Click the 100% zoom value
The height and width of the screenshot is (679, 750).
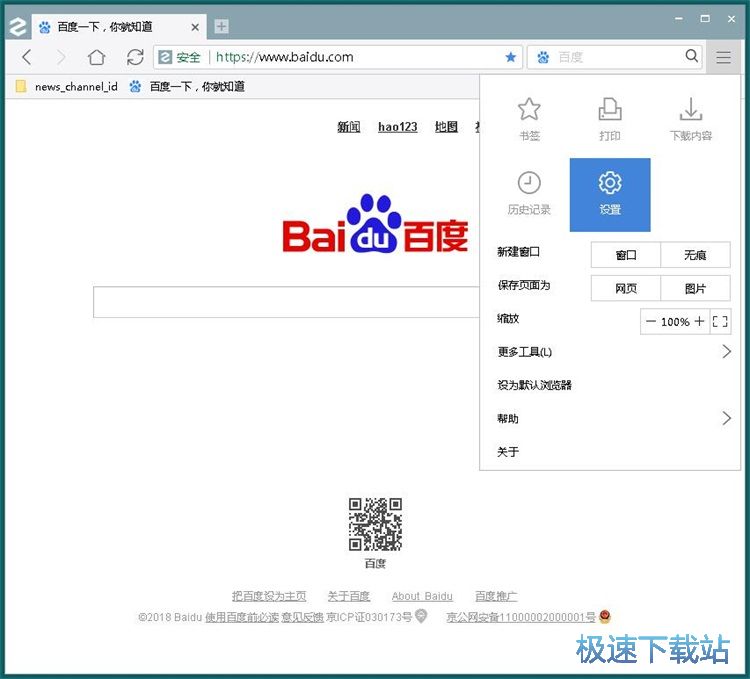pyautogui.click(x=675, y=322)
